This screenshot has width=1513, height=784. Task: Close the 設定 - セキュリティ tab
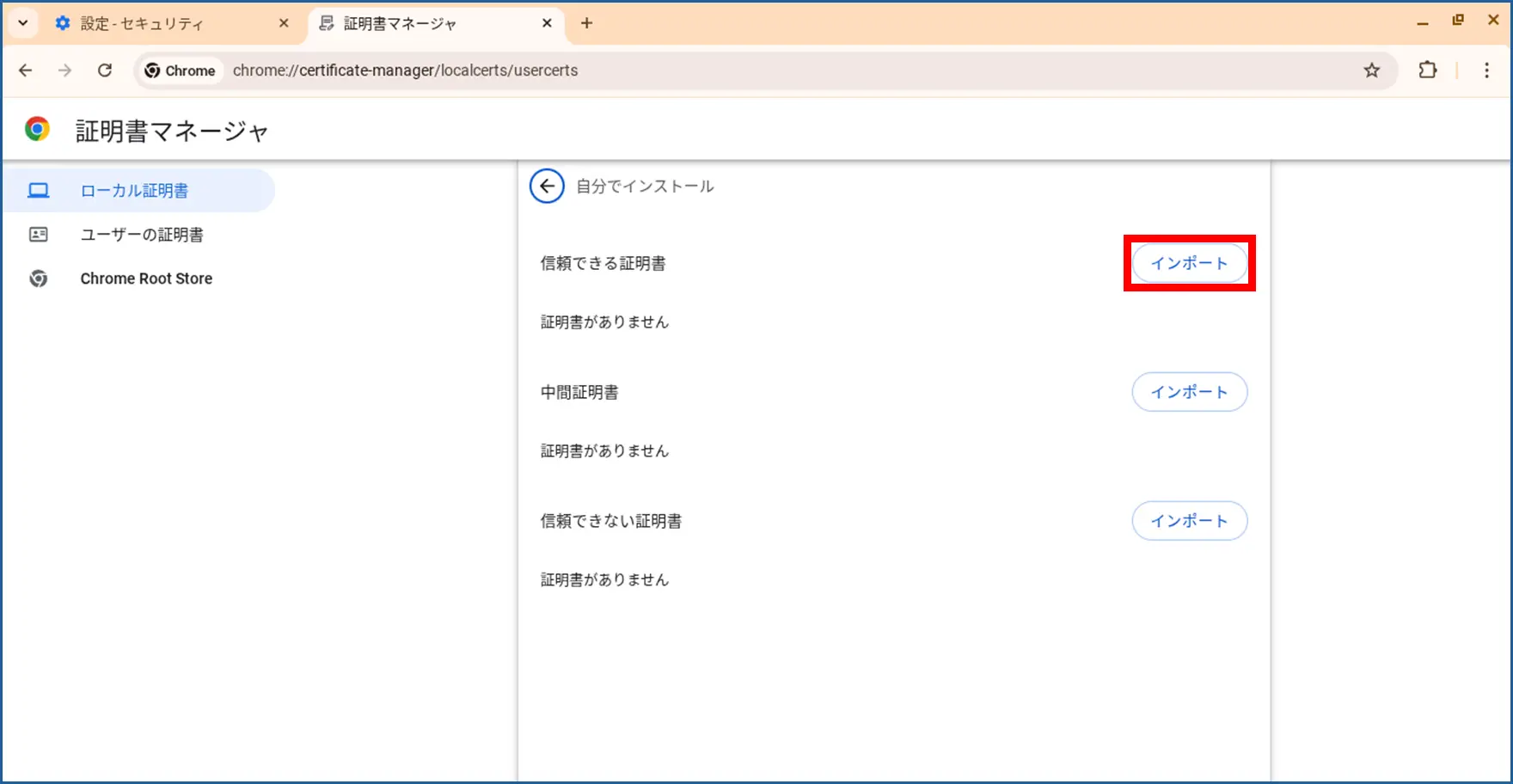[x=284, y=23]
